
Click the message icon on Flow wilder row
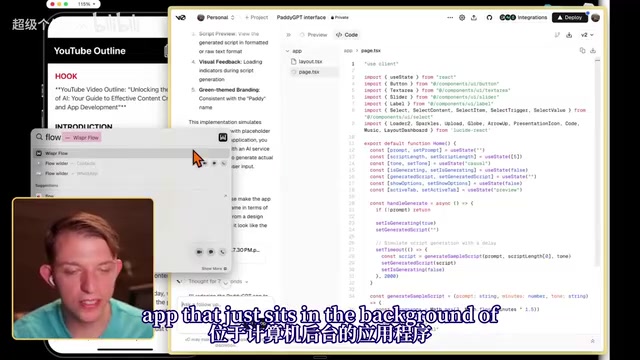click(x=214, y=163)
